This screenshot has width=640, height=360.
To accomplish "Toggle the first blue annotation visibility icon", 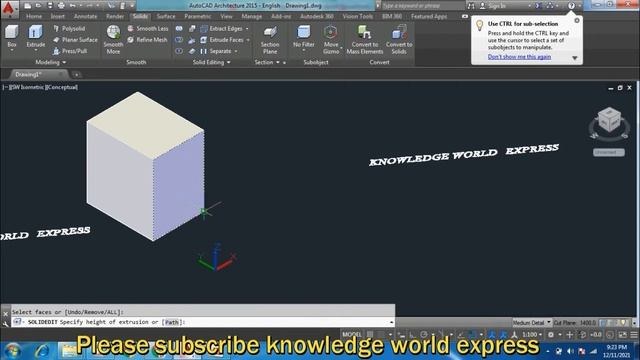I will tap(492, 335).
